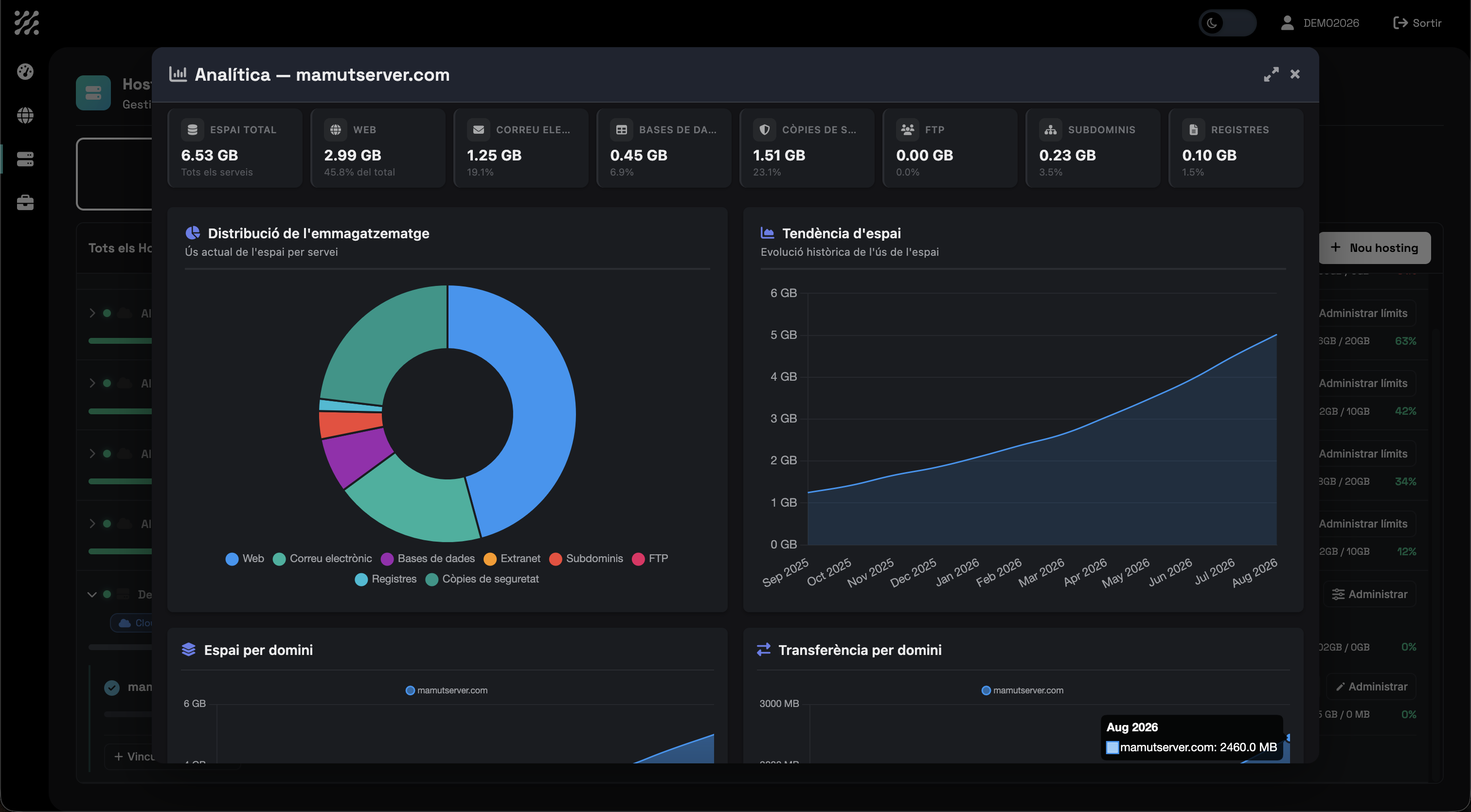This screenshot has width=1471, height=812.
Task: Click the checkmark badge beside the 'man' domain
Action: 112,688
